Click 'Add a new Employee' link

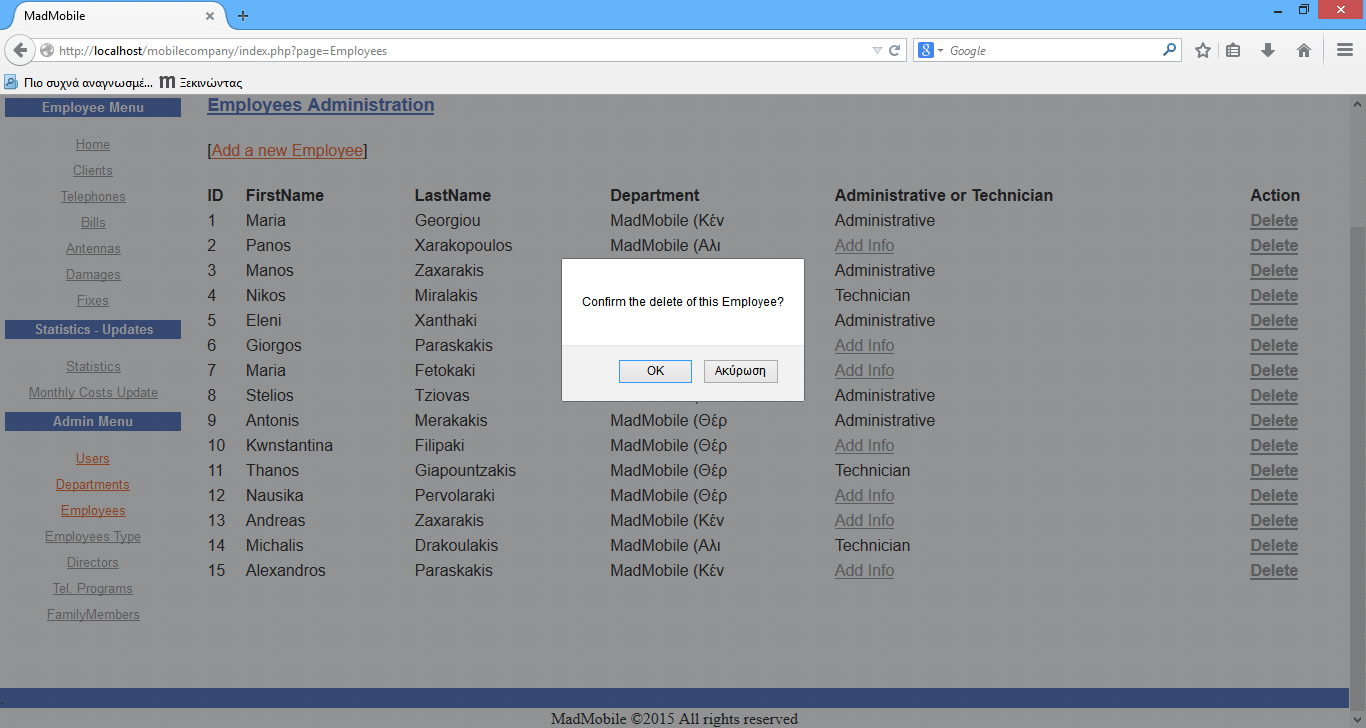pyautogui.click(x=287, y=151)
